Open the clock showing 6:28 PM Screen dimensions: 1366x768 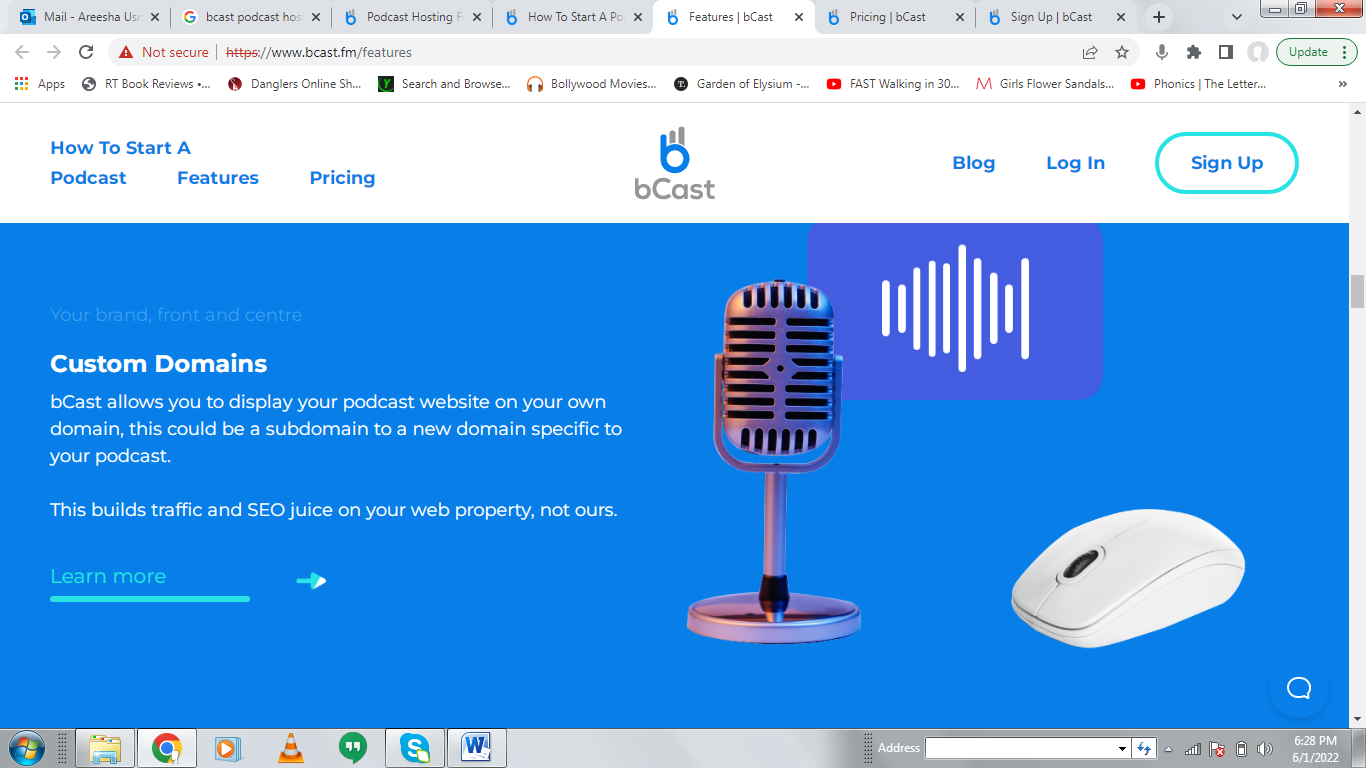tap(1315, 748)
